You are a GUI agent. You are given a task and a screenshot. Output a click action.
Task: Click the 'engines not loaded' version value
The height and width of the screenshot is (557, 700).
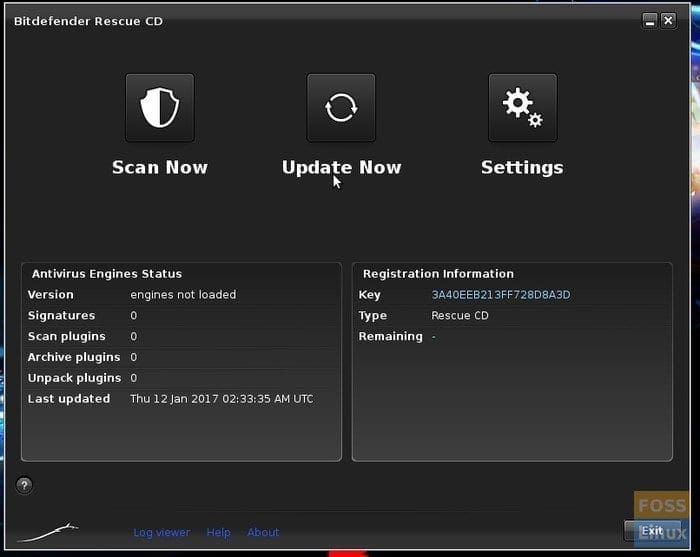point(183,295)
